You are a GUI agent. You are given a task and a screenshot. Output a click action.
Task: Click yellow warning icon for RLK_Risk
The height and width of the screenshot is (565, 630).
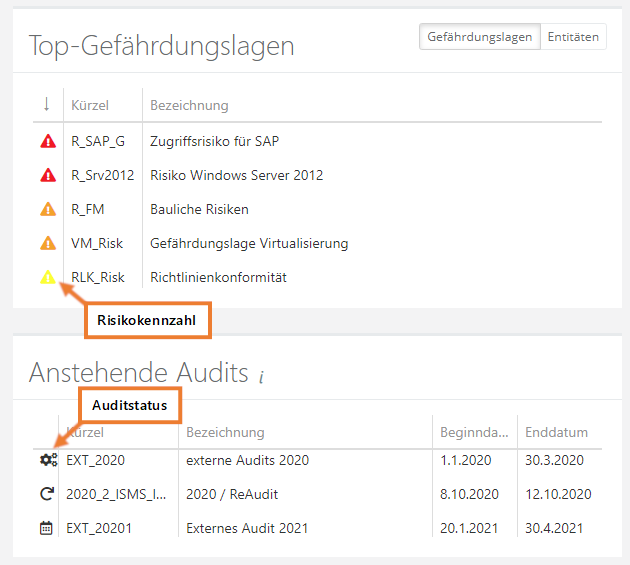click(x=47, y=277)
